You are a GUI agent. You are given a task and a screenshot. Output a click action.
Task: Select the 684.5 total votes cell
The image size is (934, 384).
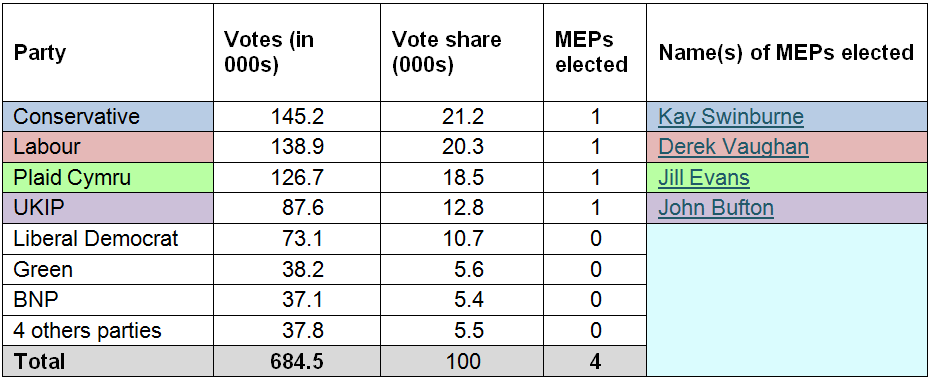coord(297,361)
